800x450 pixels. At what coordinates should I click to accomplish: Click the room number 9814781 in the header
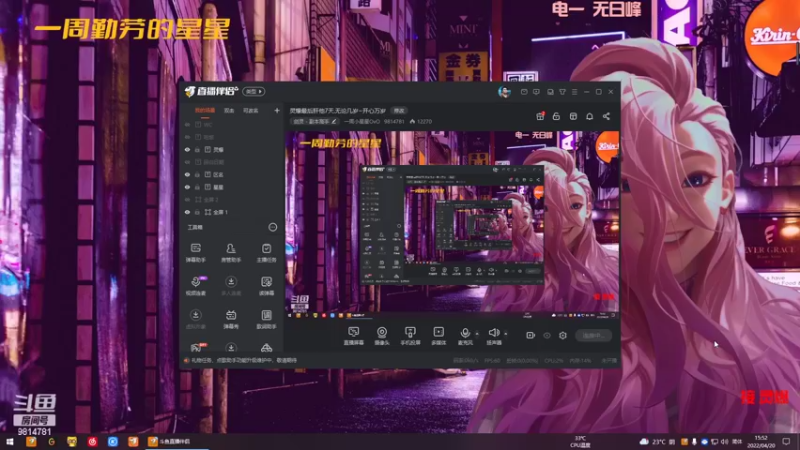pos(394,121)
